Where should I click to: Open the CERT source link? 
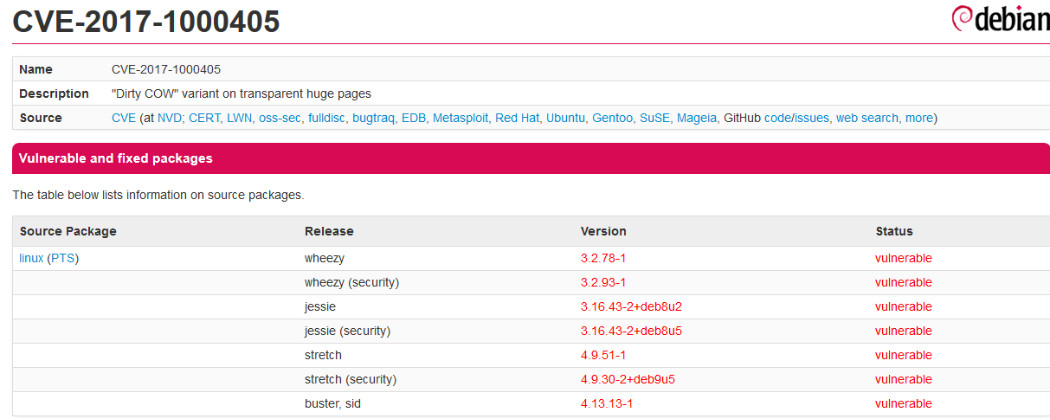click(204, 118)
